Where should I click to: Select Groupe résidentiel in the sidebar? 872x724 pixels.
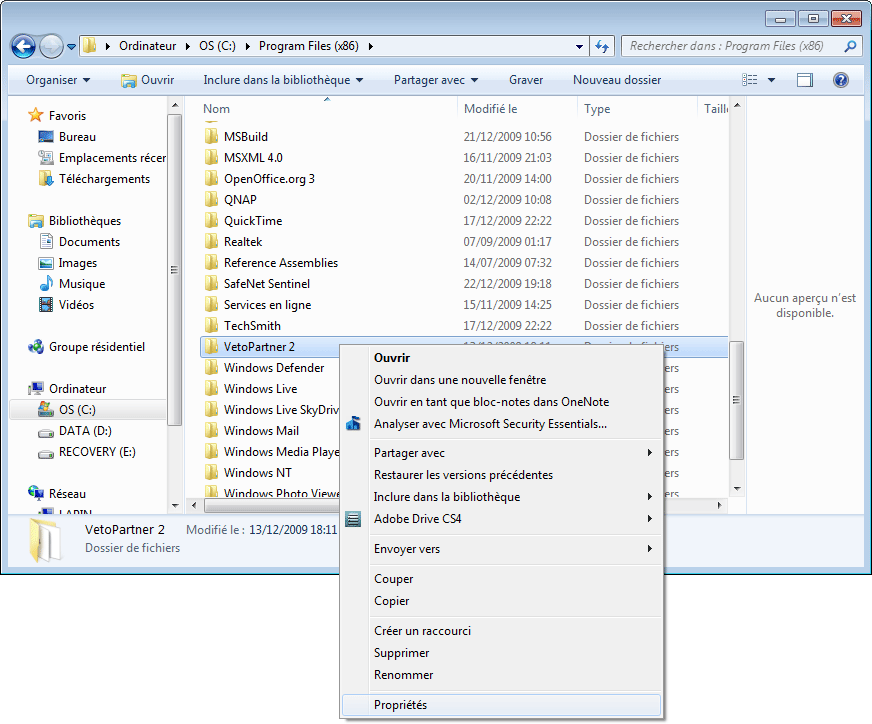tap(86, 347)
